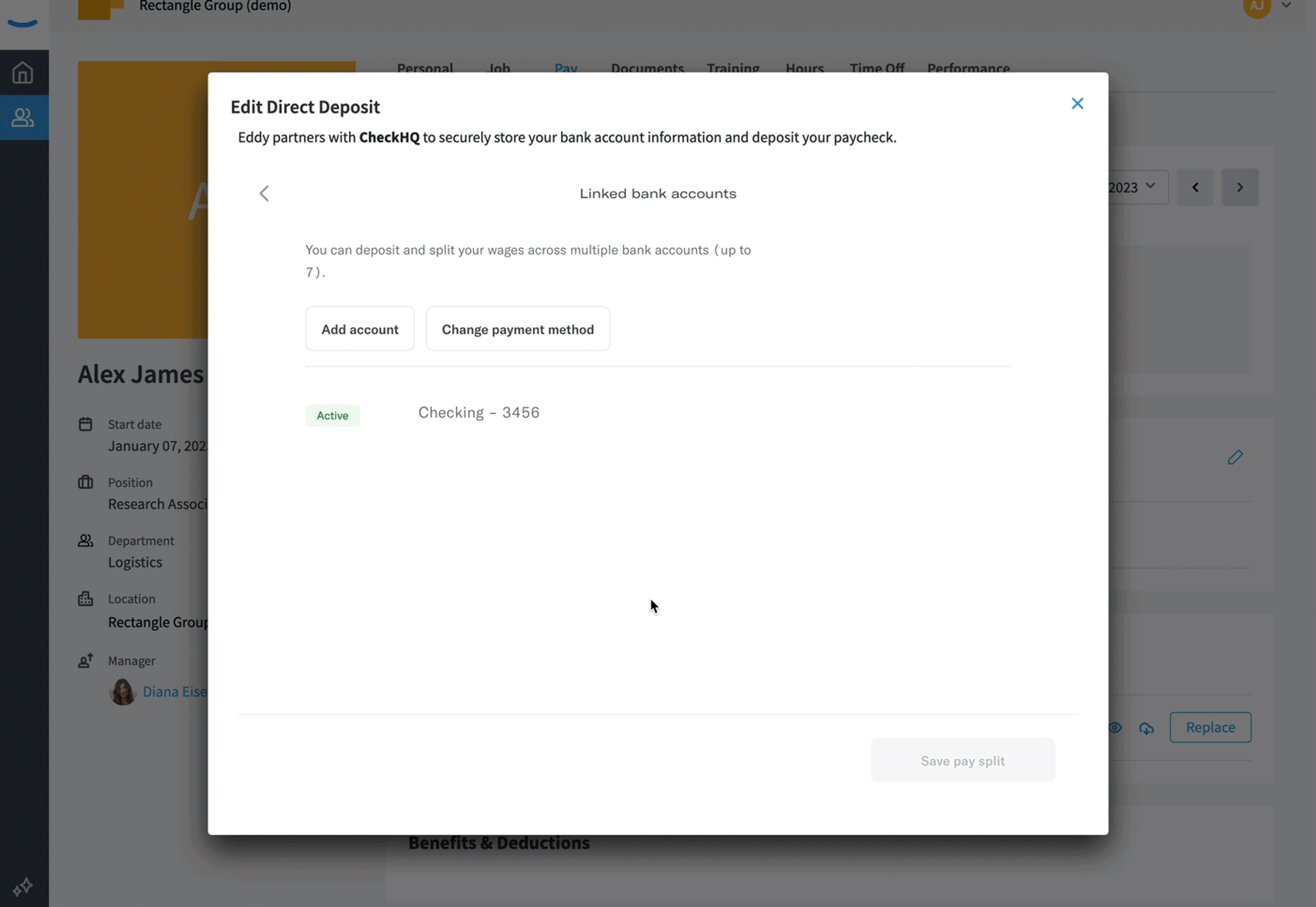Select the Checking - 3456 account row
The image size is (1316, 907).
point(658,413)
